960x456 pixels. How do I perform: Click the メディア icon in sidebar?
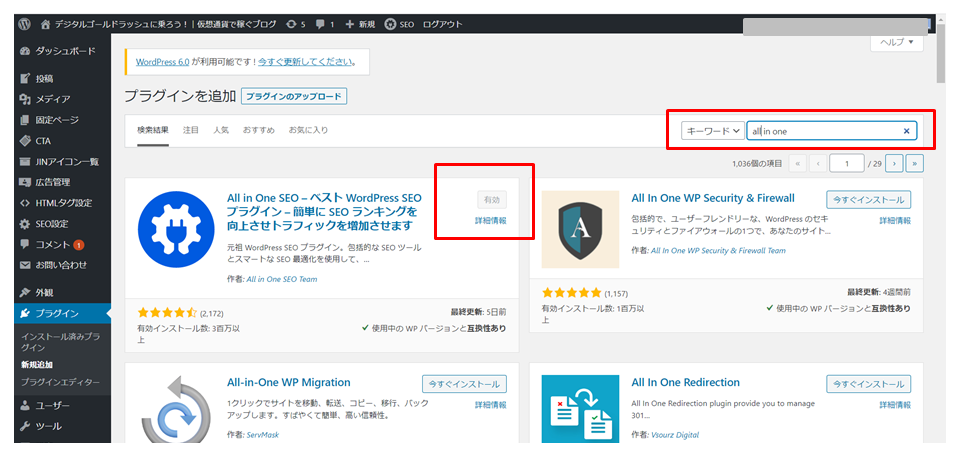[x=24, y=99]
